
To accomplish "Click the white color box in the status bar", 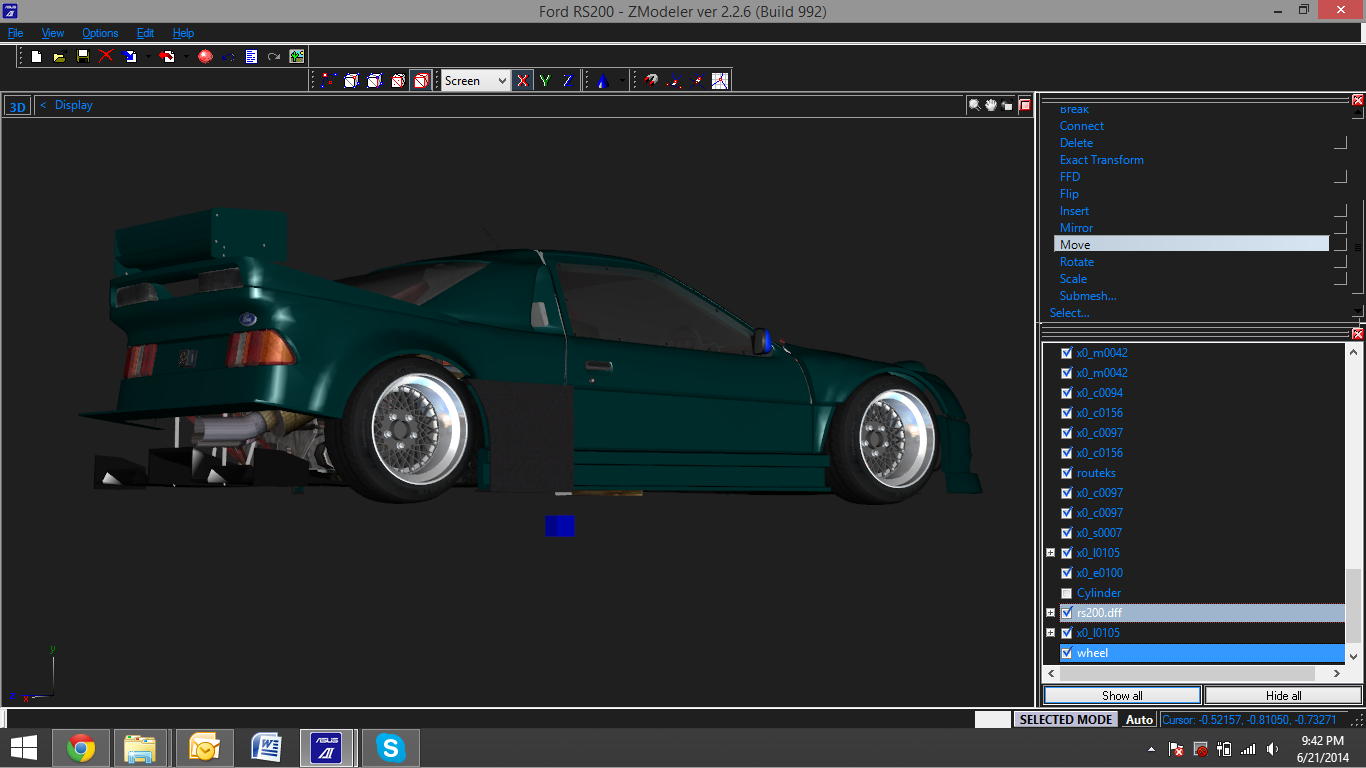I will coord(992,719).
